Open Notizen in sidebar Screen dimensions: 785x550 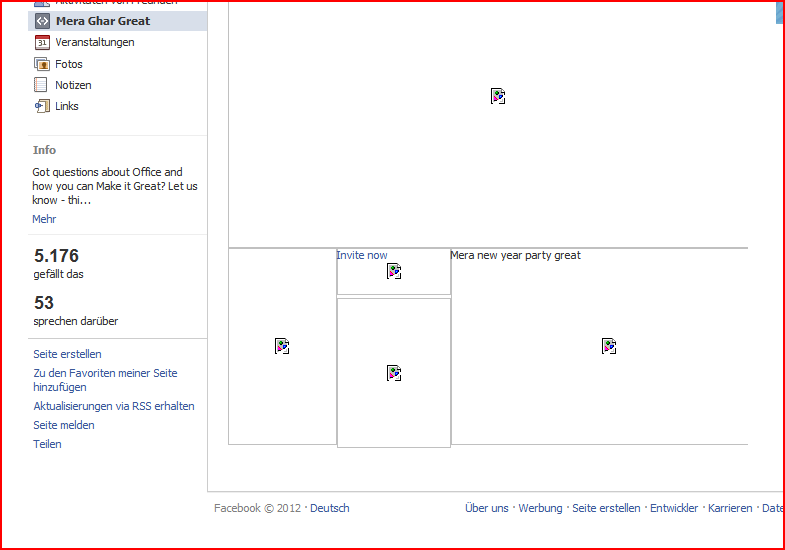73,85
